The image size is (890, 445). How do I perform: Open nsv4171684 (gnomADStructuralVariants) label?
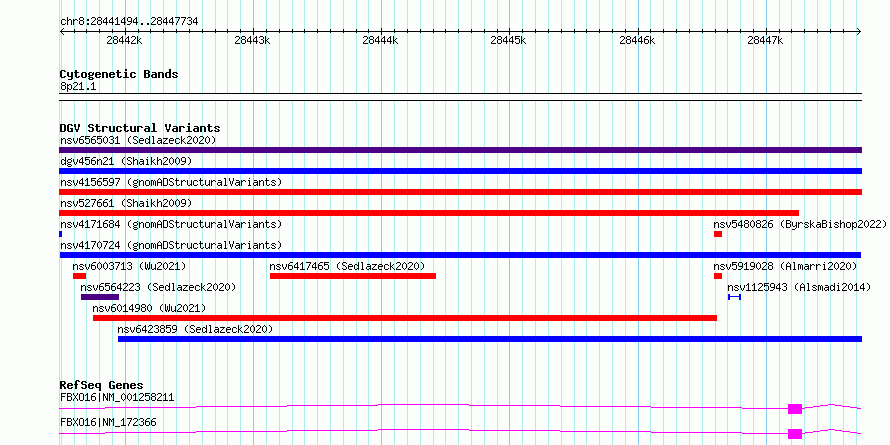click(x=171, y=224)
